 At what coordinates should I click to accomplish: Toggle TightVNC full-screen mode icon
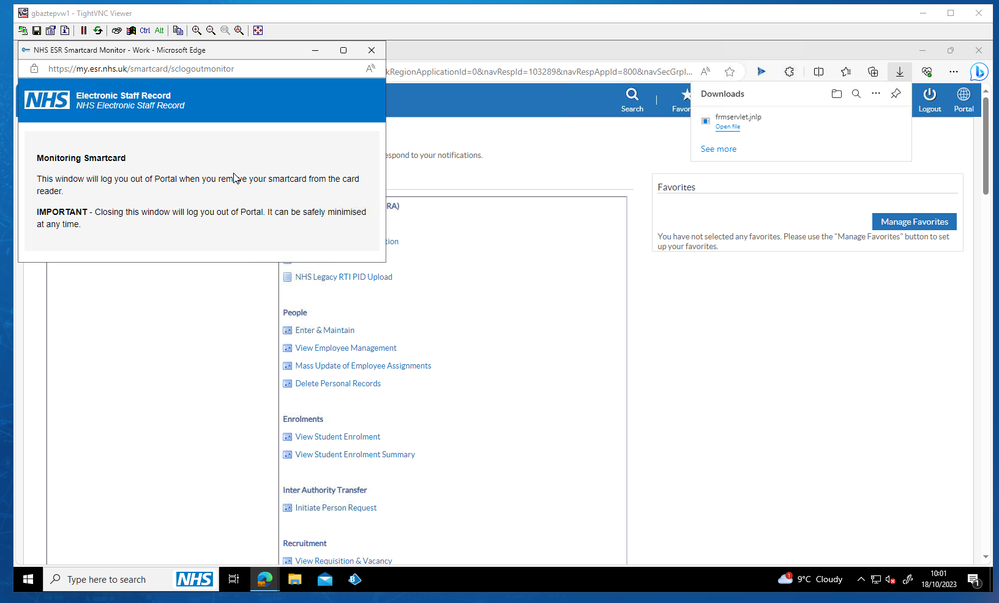pos(258,31)
